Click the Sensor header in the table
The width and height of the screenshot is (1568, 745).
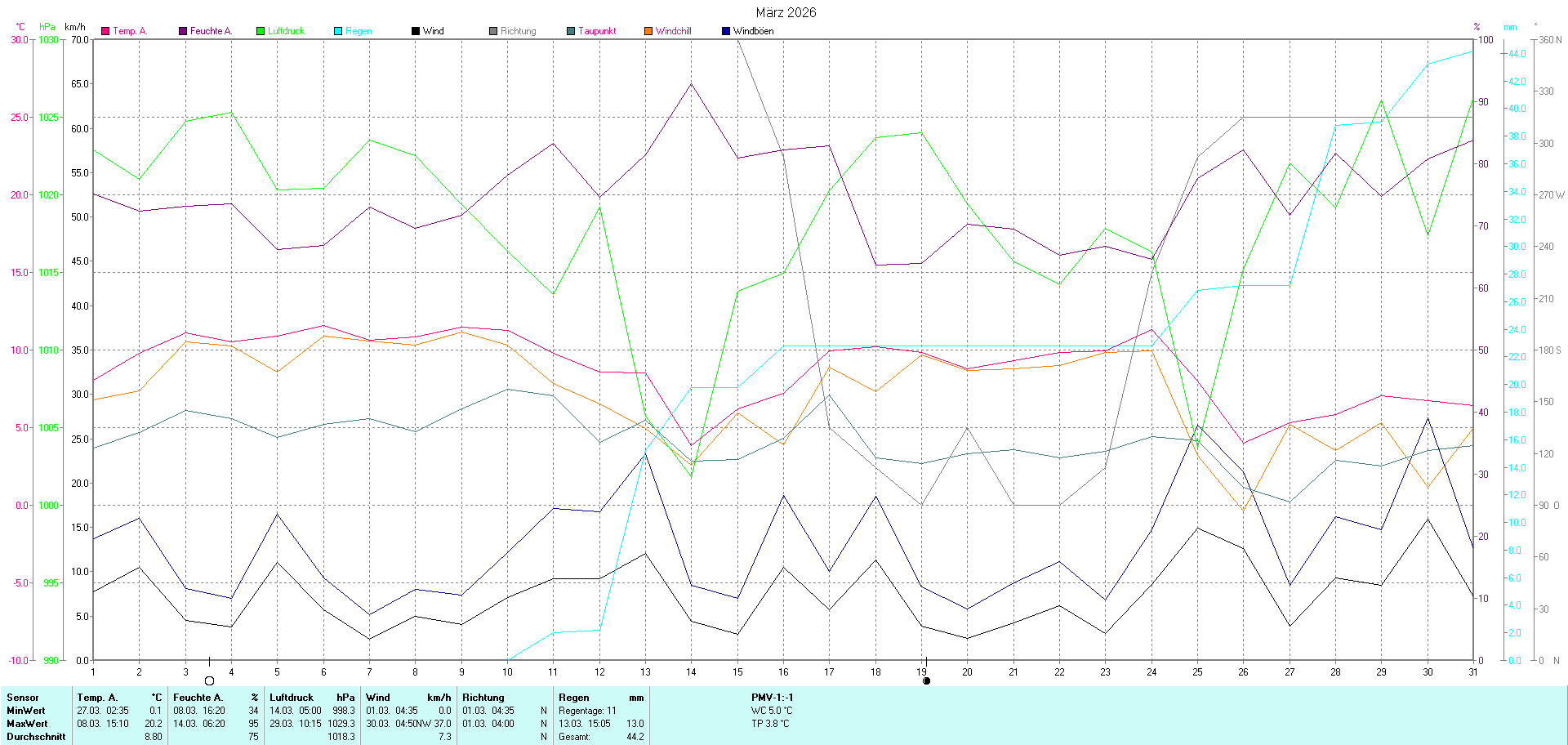(23, 698)
